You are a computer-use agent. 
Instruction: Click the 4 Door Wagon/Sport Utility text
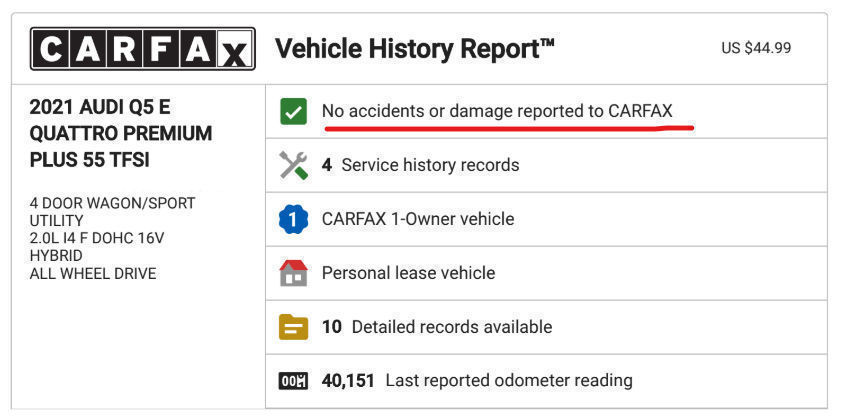(112, 212)
